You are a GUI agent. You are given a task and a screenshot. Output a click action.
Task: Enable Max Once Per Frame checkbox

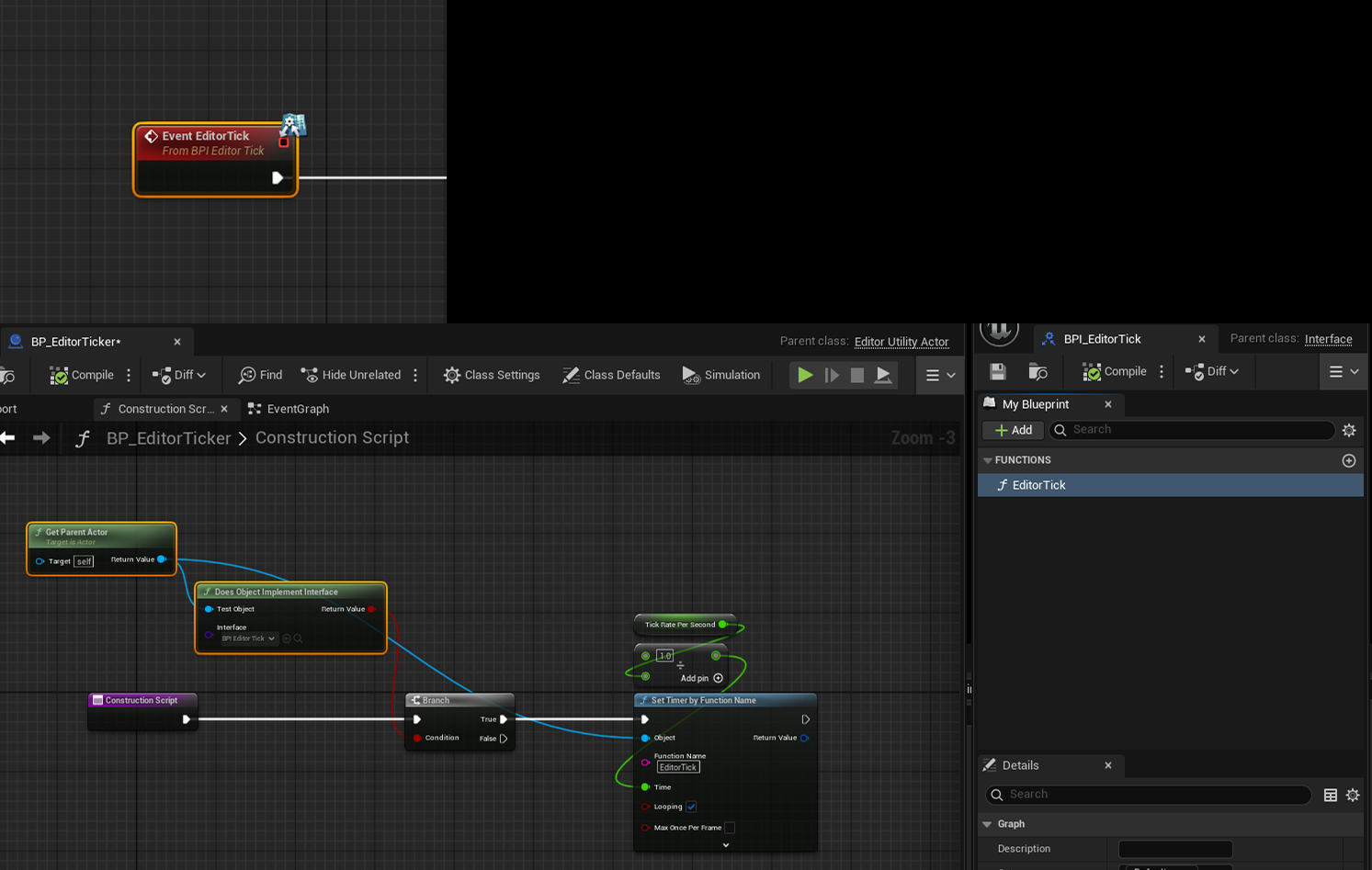point(729,827)
